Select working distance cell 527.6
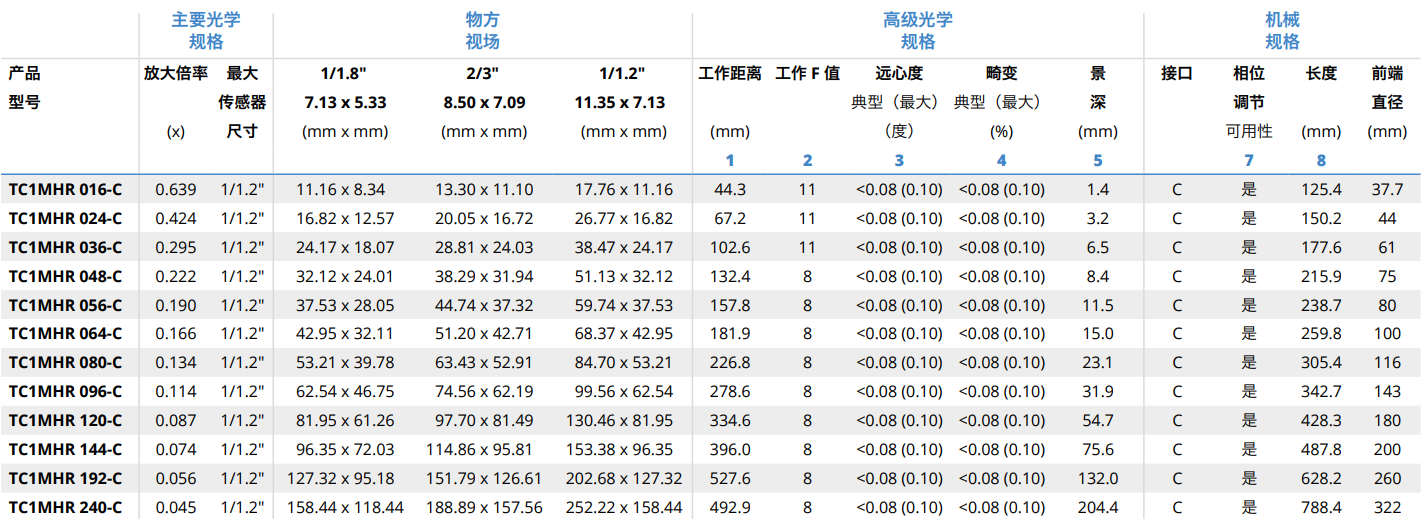Viewport: 1422px width, 519px height. coord(729,479)
